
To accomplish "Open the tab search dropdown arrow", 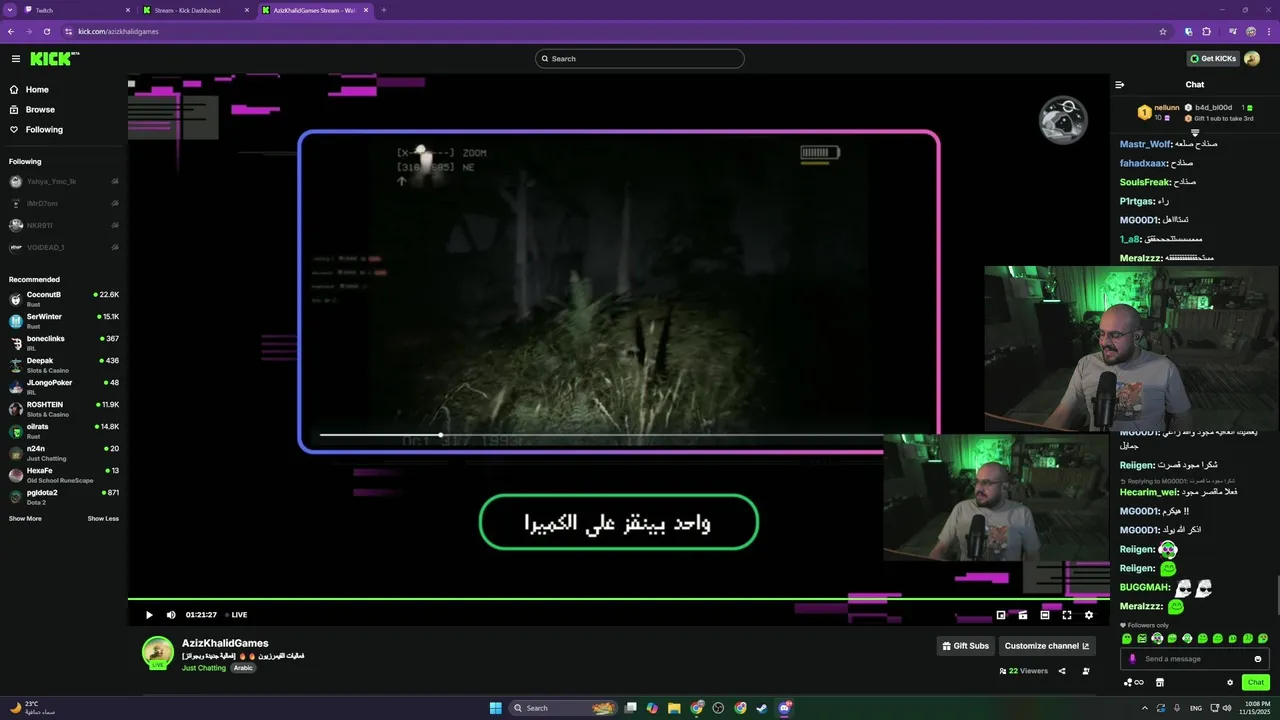I will [x=10, y=10].
